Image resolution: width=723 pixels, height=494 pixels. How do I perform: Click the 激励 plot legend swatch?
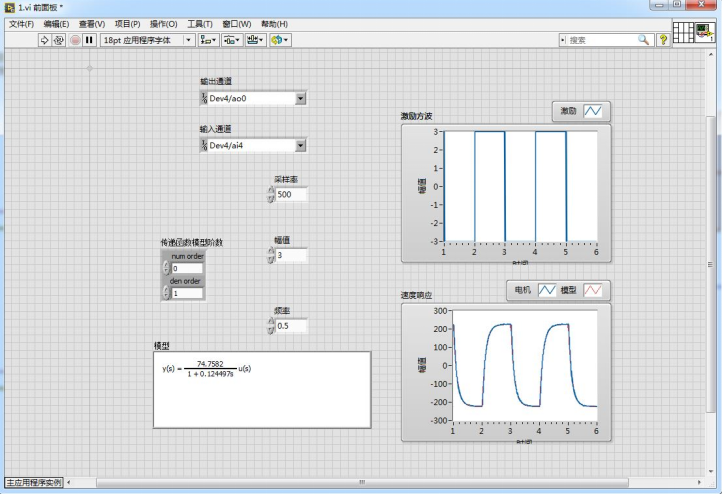click(594, 111)
